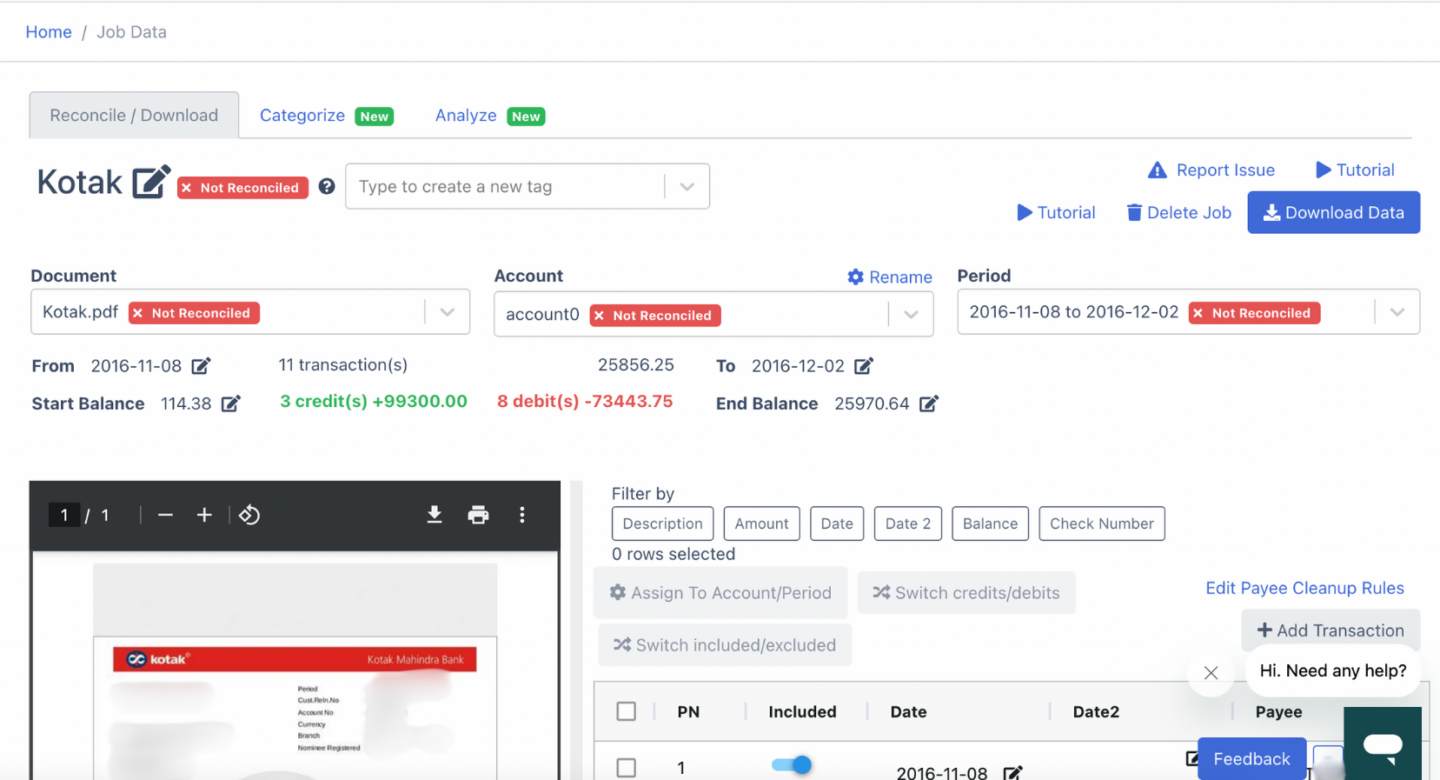Delete the job
1440x780 pixels.
coord(1179,212)
